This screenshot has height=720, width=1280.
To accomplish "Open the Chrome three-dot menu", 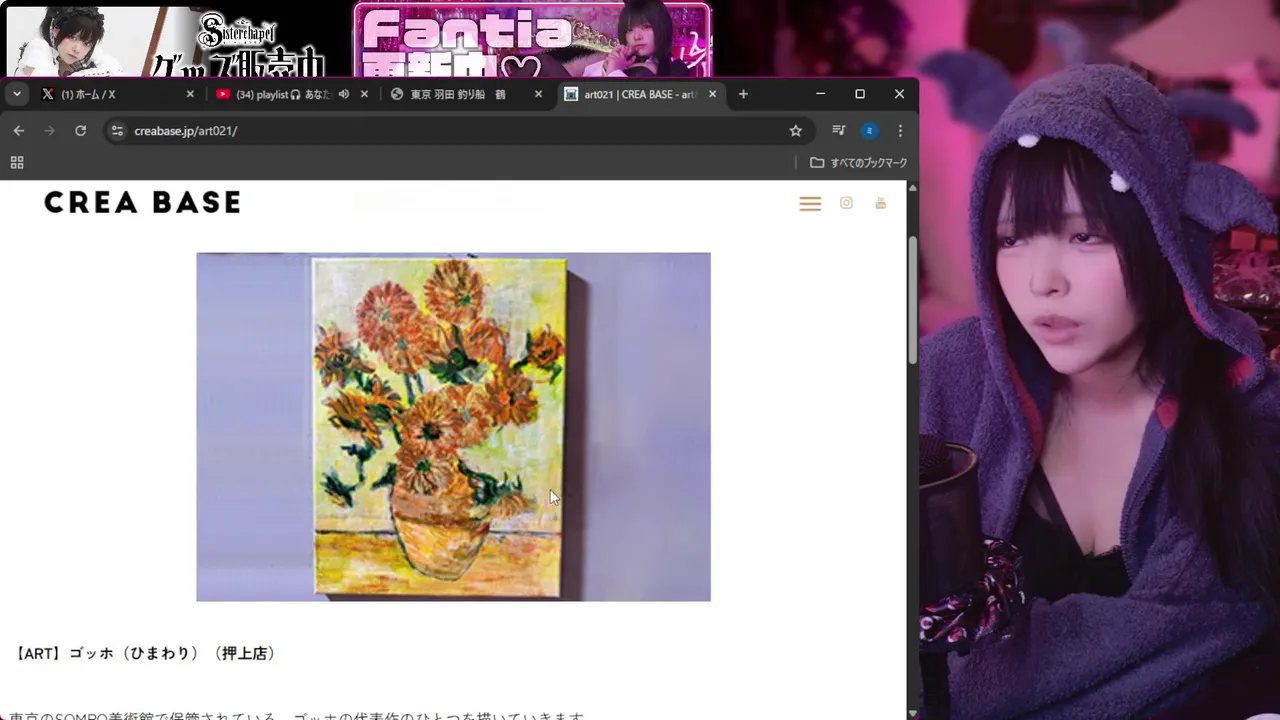I will 900,131.
